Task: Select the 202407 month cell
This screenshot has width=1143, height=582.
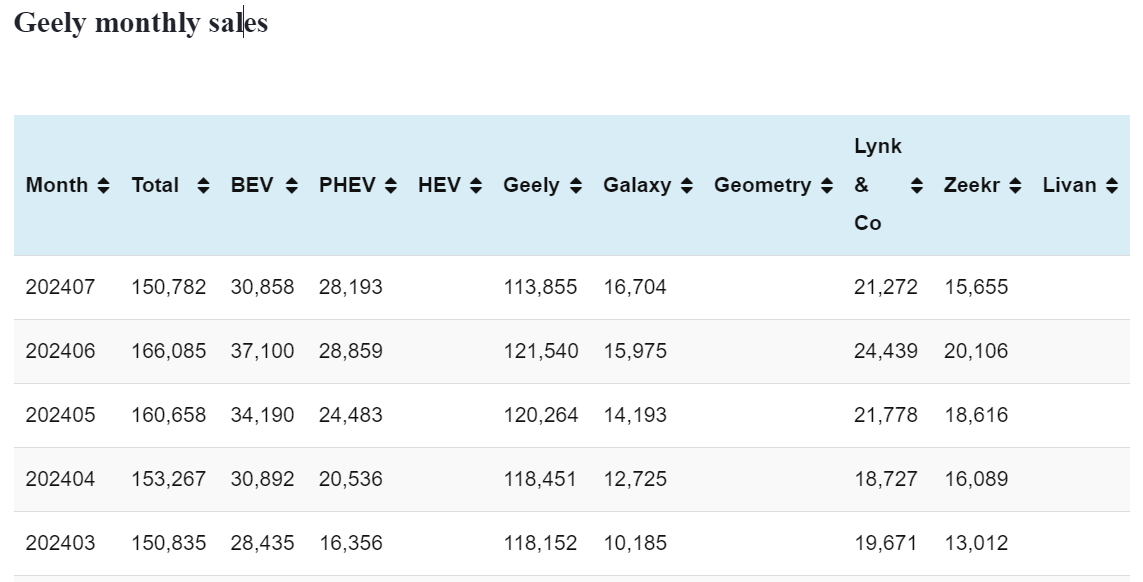Action: (x=61, y=288)
